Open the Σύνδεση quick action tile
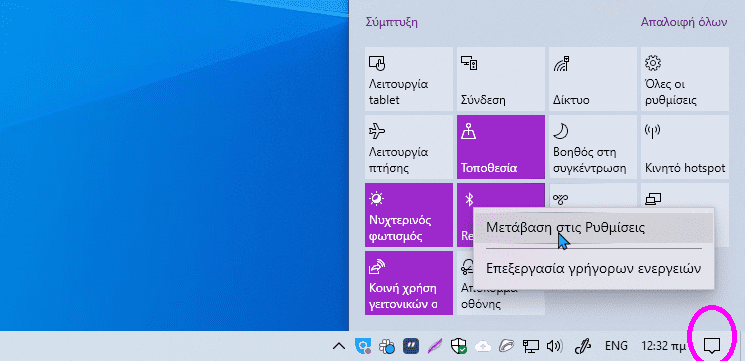The width and height of the screenshot is (745, 361). pos(501,79)
